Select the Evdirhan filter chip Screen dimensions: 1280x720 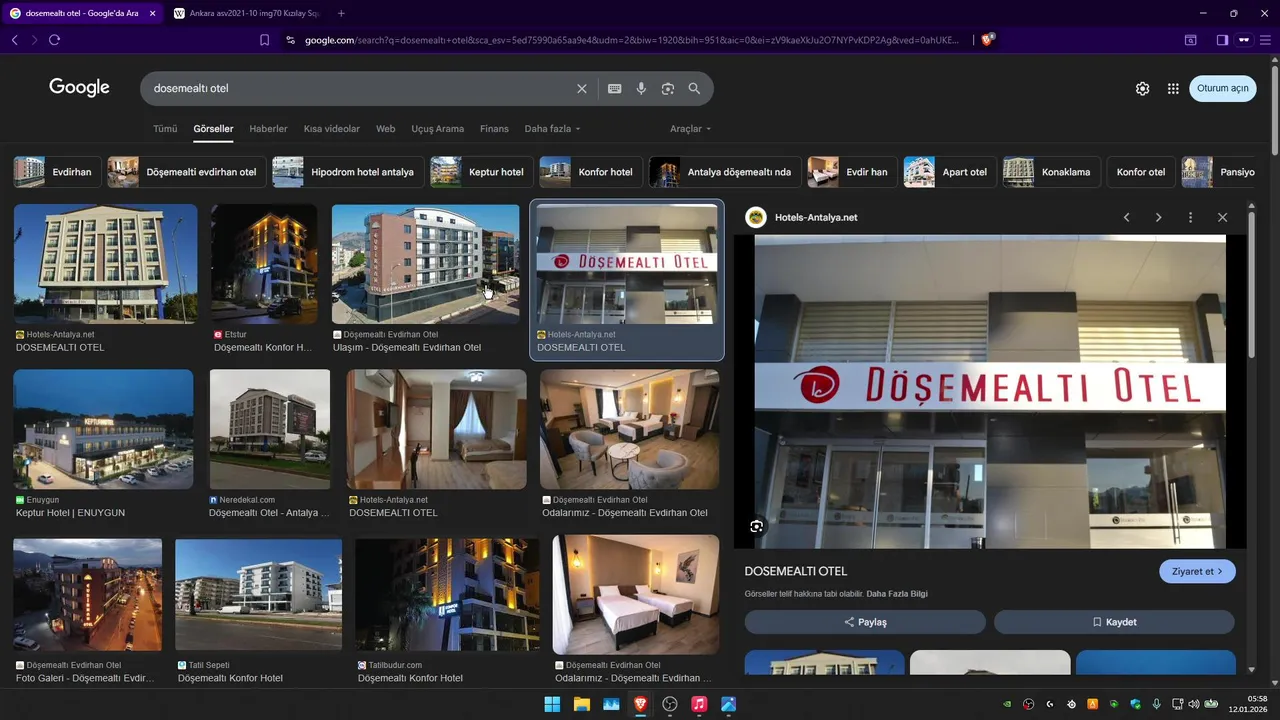coord(58,172)
